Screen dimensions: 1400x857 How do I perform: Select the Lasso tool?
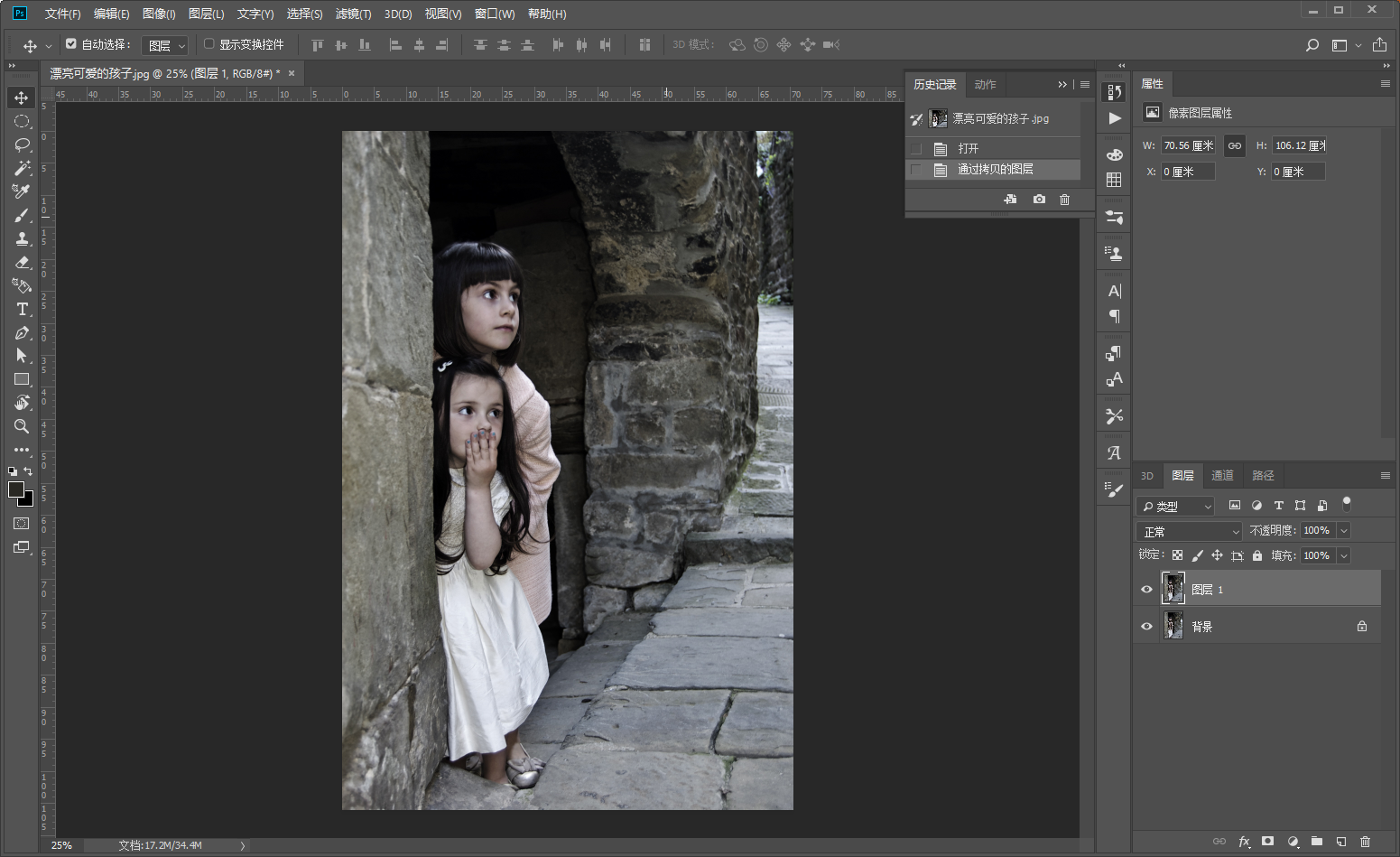click(22, 144)
